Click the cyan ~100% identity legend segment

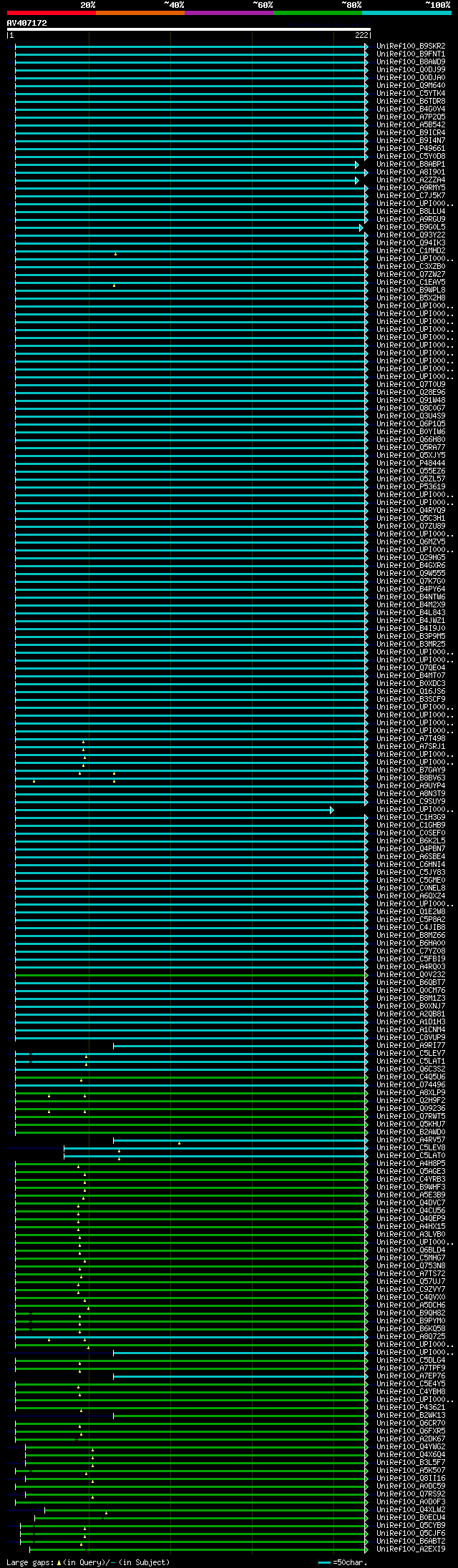pos(406,13)
